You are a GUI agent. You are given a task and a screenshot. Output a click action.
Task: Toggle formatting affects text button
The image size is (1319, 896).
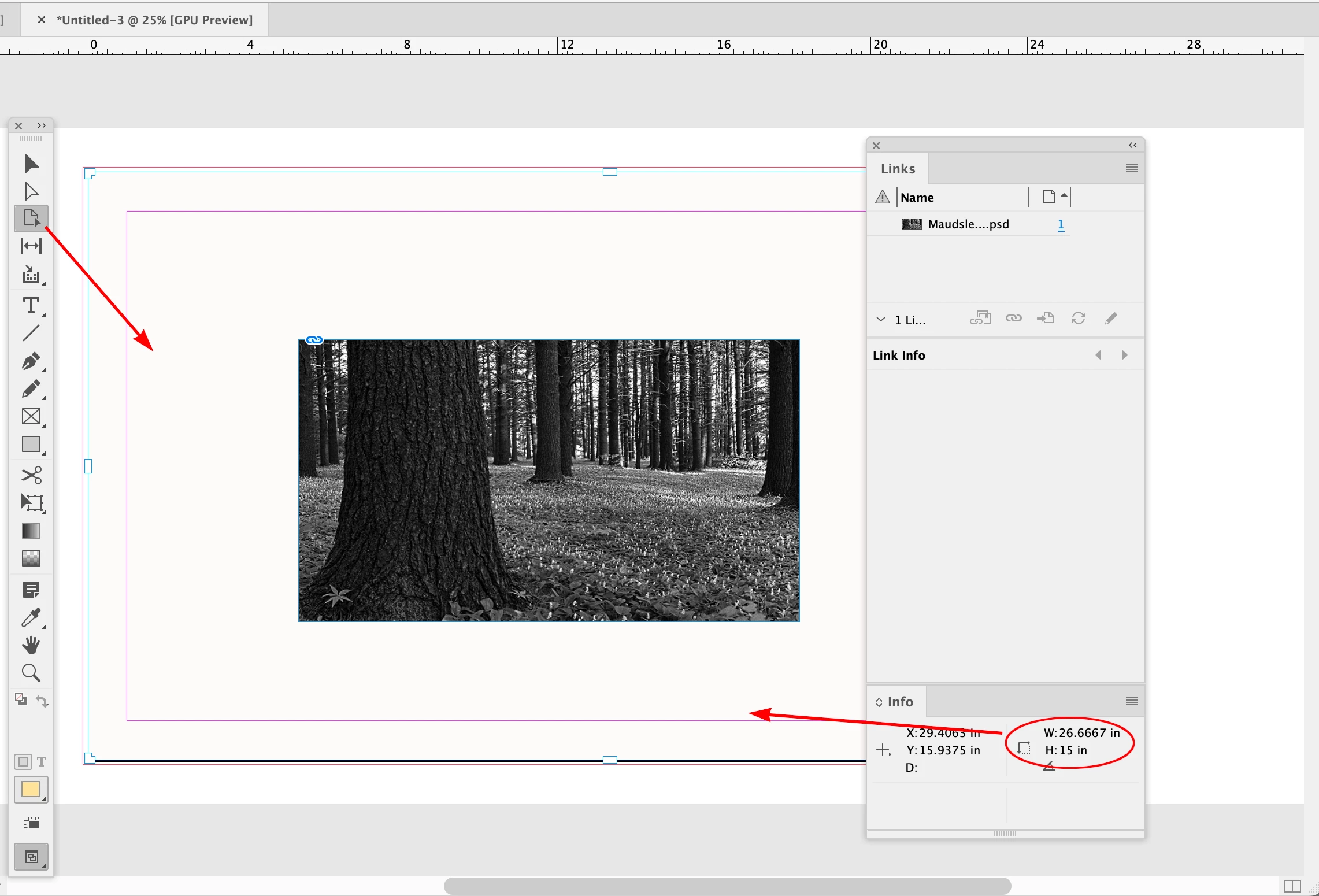click(42, 762)
